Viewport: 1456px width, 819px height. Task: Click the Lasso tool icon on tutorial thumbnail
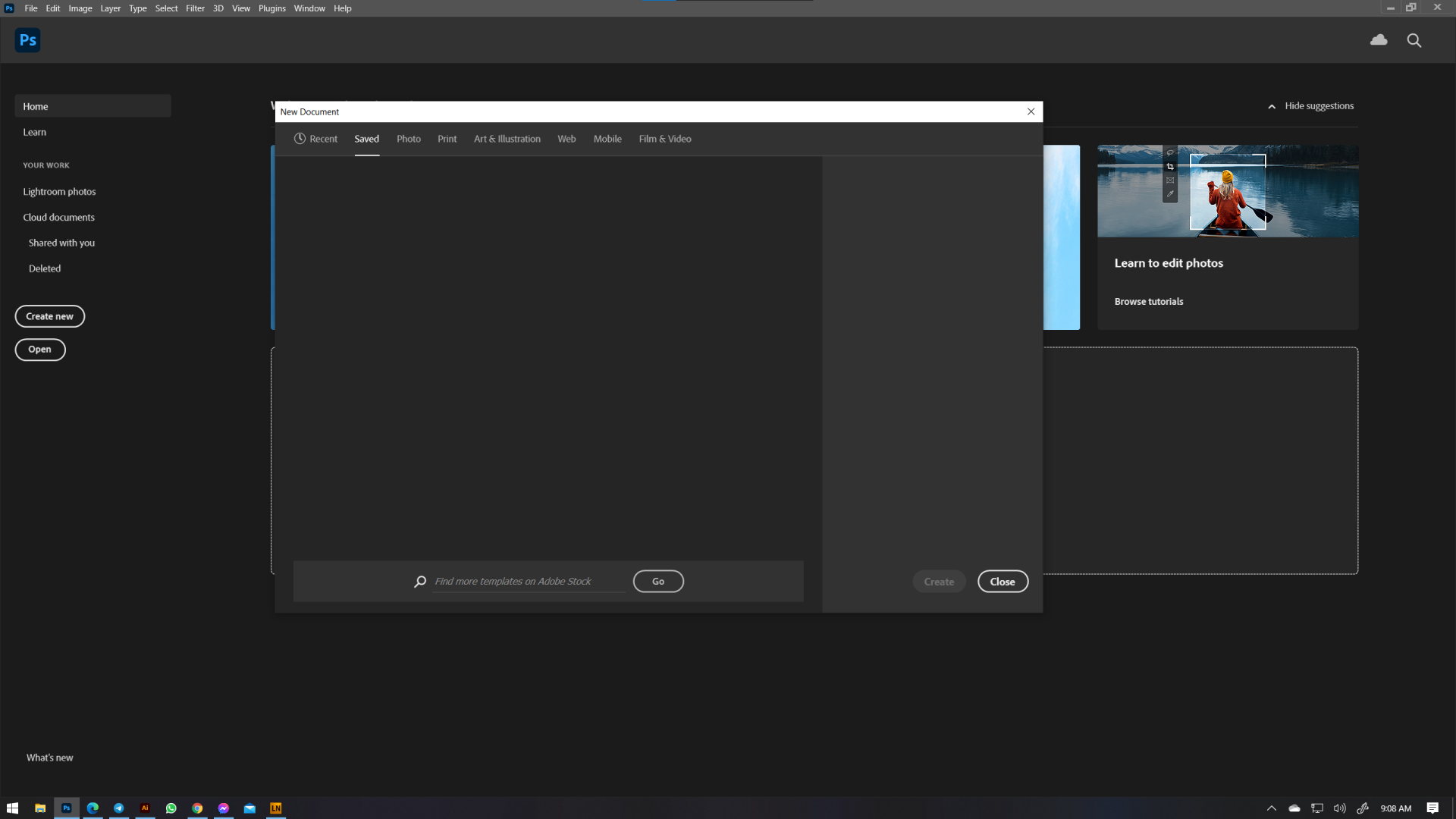click(x=1170, y=152)
